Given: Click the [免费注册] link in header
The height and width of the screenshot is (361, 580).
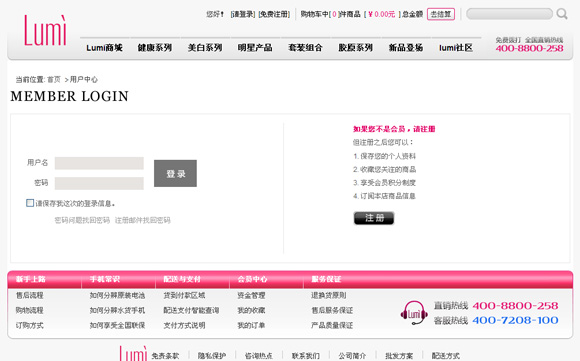Looking at the screenshot, I should point(274,14).
